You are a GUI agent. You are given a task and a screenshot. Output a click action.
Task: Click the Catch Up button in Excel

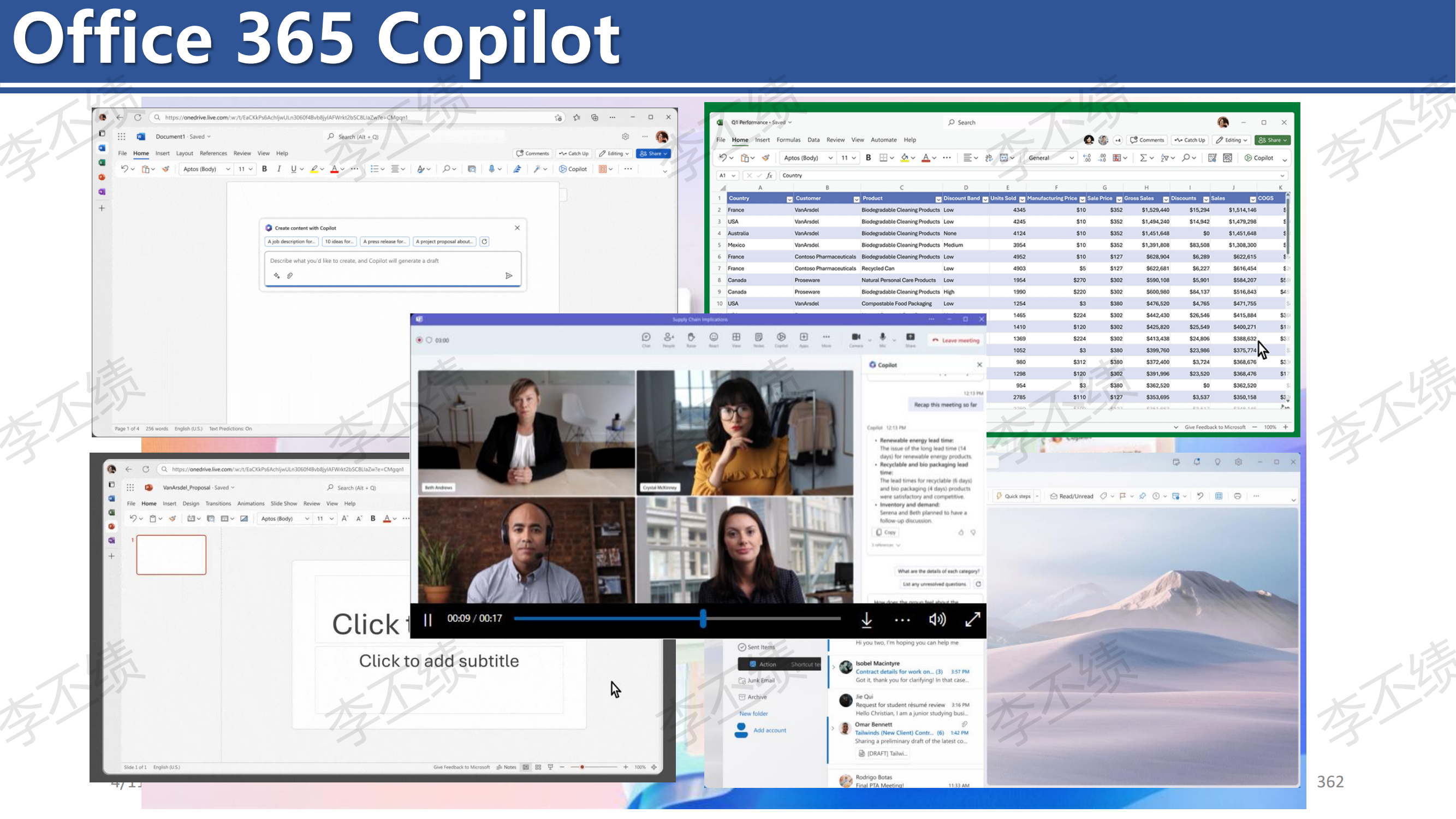point(1190,140)
